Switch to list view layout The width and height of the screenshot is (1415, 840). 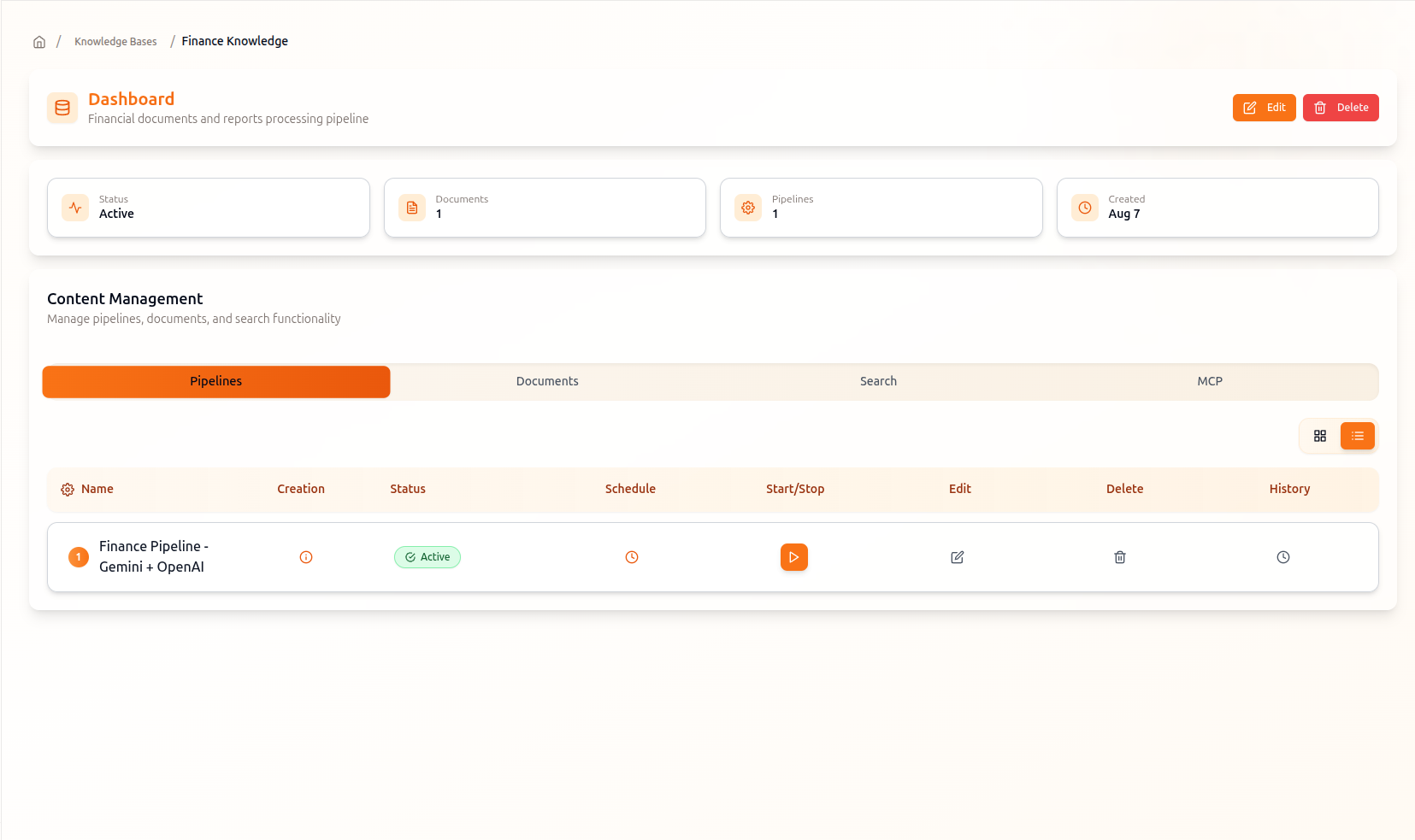(1358, 436)
